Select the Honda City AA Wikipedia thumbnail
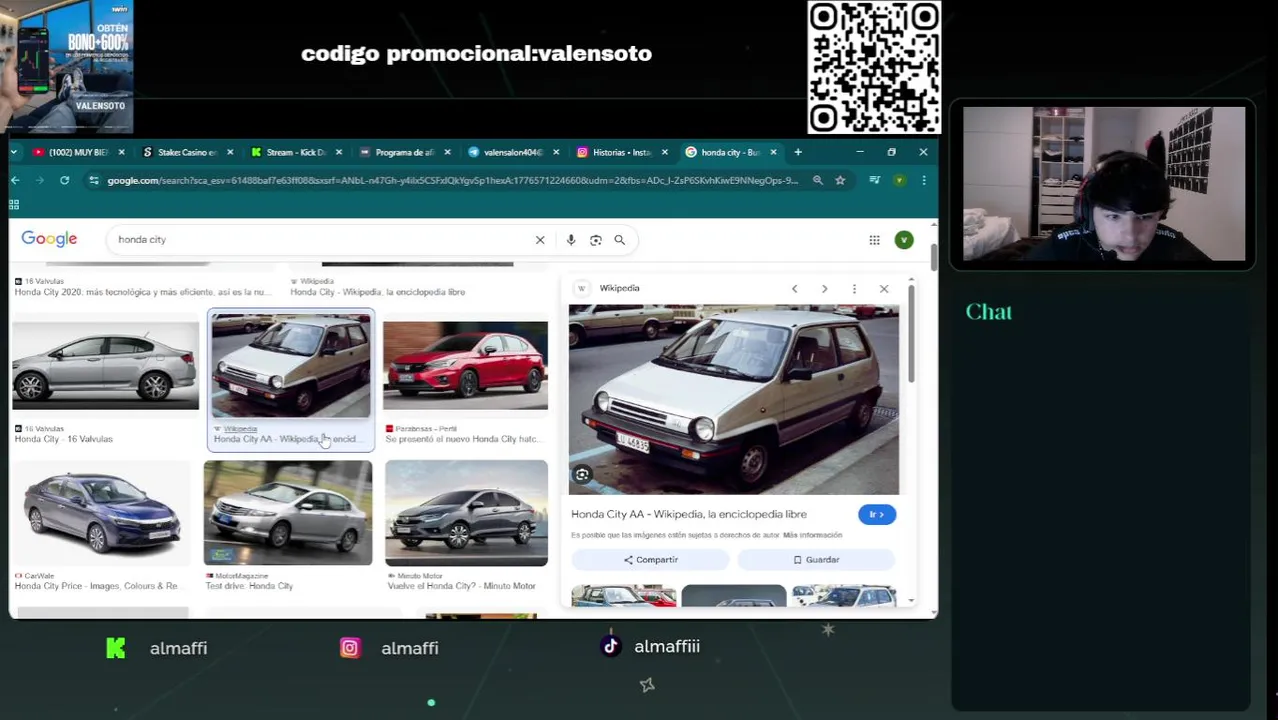This screenshot has width=1278, height=720. (291, 365)
